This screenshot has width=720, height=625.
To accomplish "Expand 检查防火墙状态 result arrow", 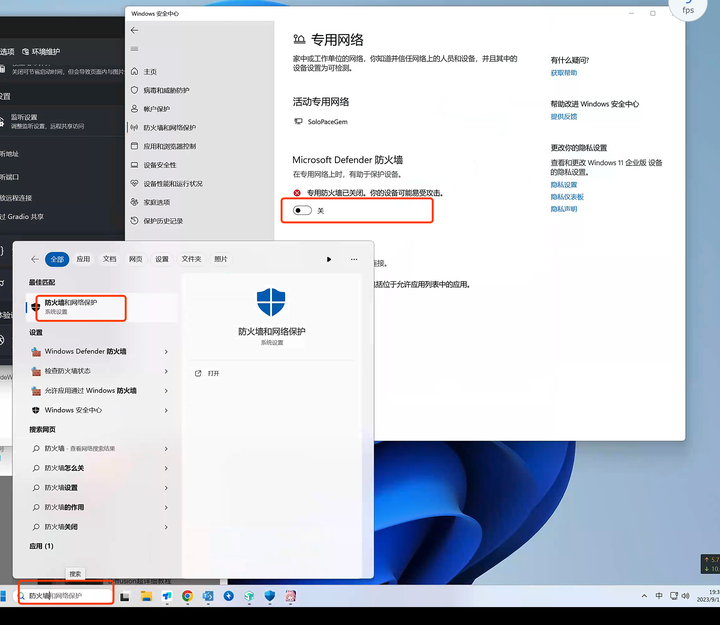I will pyautogui.click(x=166, y=371).
